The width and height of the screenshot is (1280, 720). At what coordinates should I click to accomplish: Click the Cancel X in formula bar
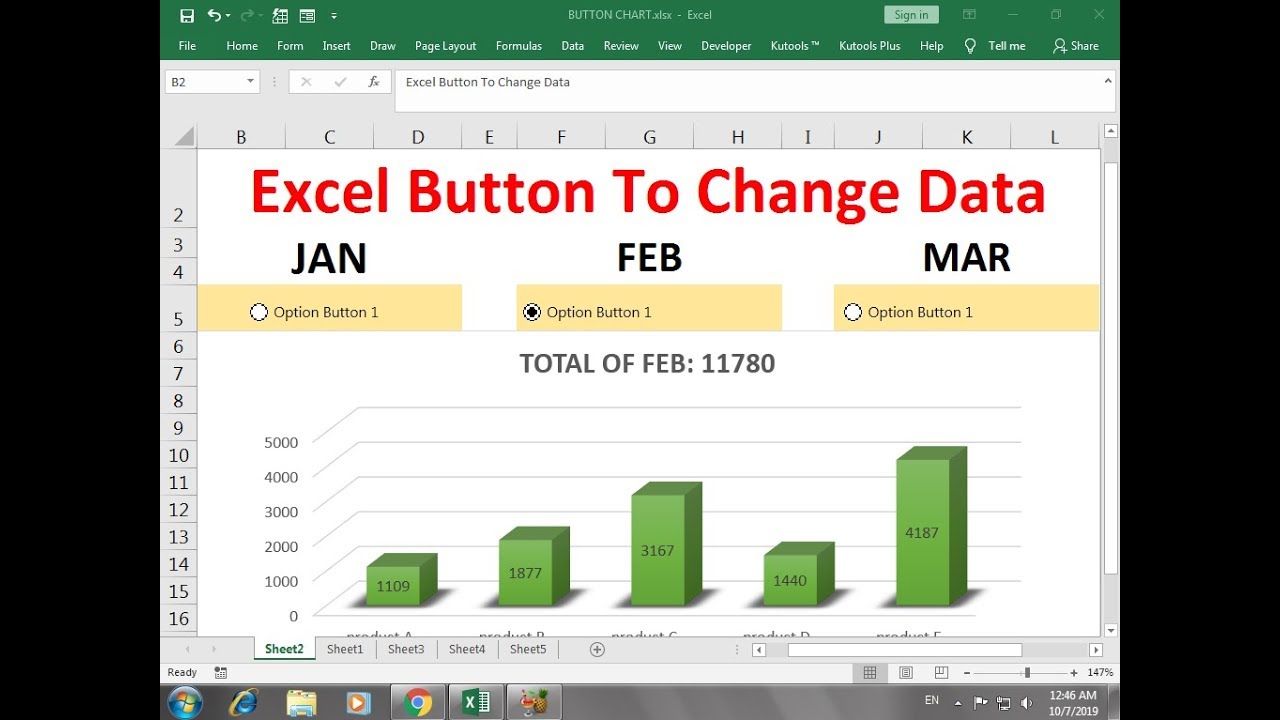coord(306,82)
